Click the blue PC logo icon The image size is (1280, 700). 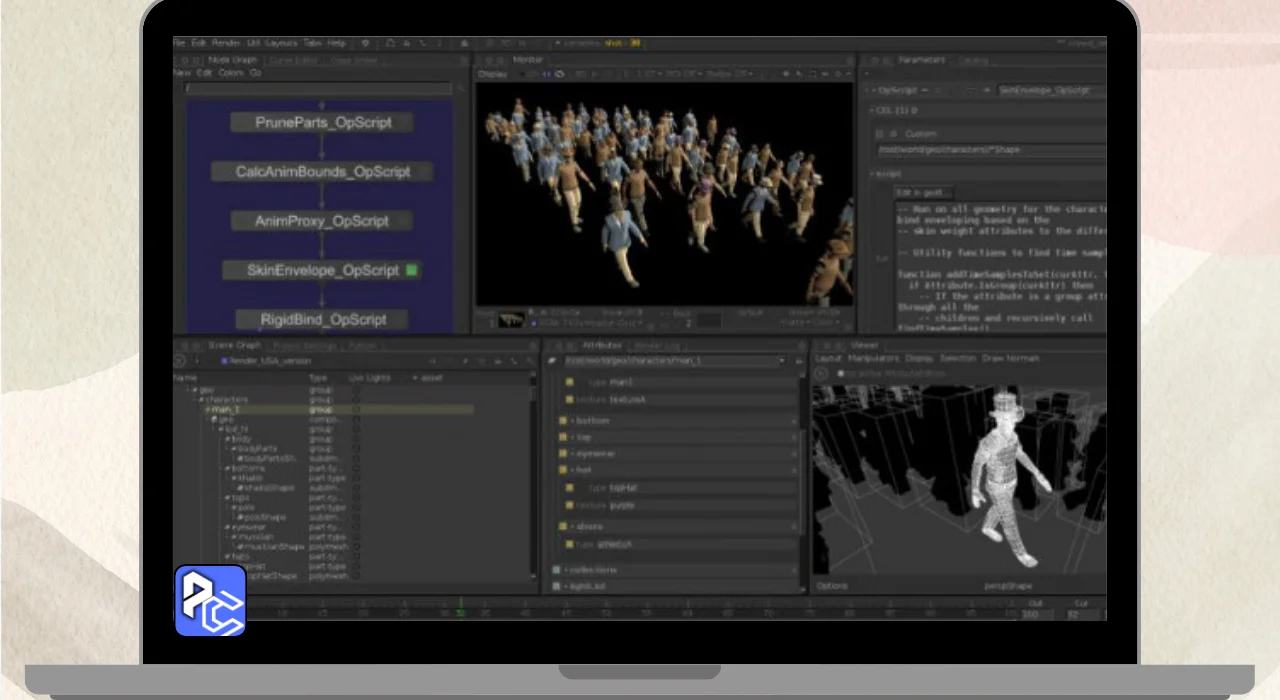(x=210, y=601)
